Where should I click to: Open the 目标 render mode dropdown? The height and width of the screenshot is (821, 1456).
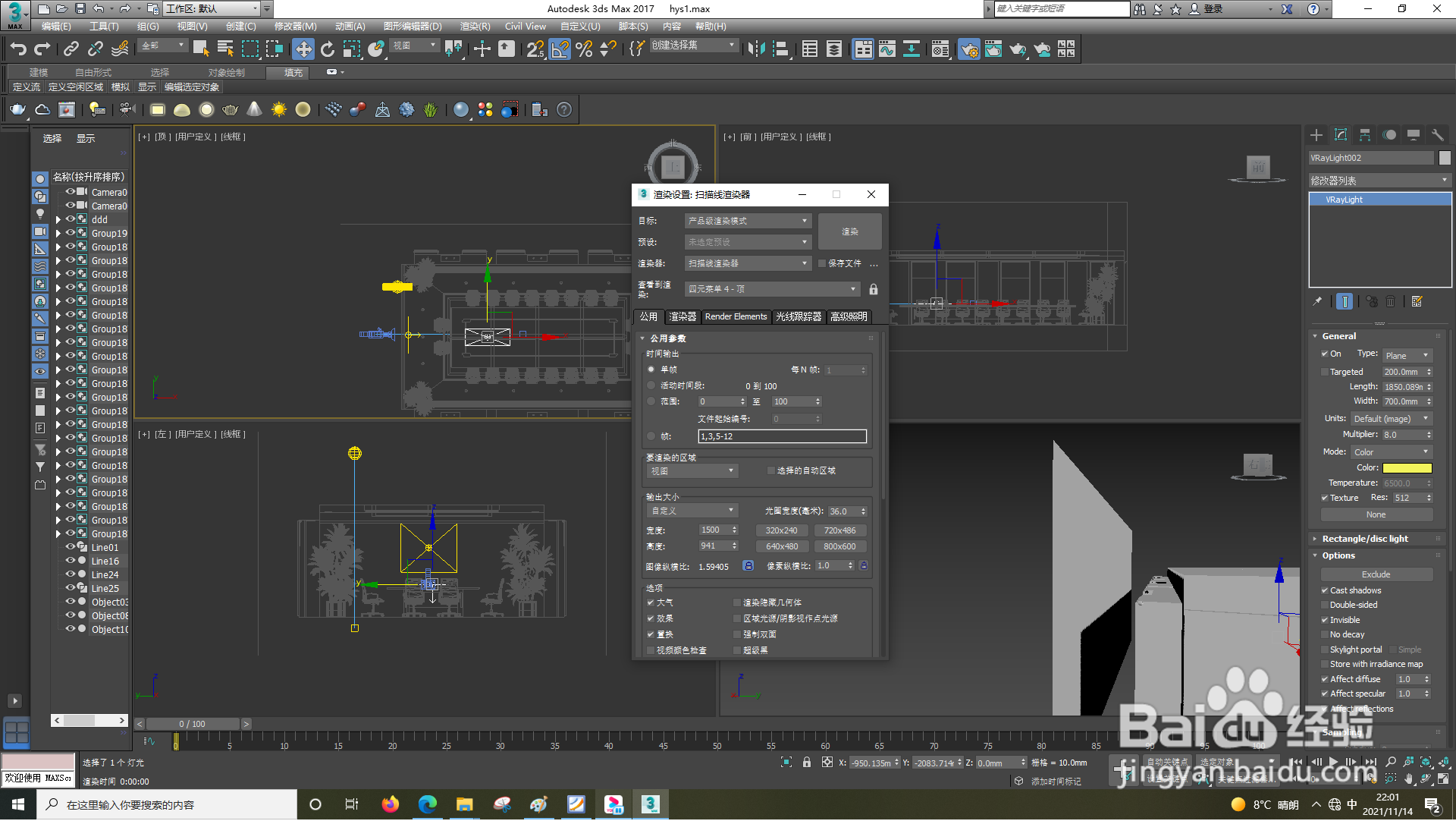(x=748, y=221)
